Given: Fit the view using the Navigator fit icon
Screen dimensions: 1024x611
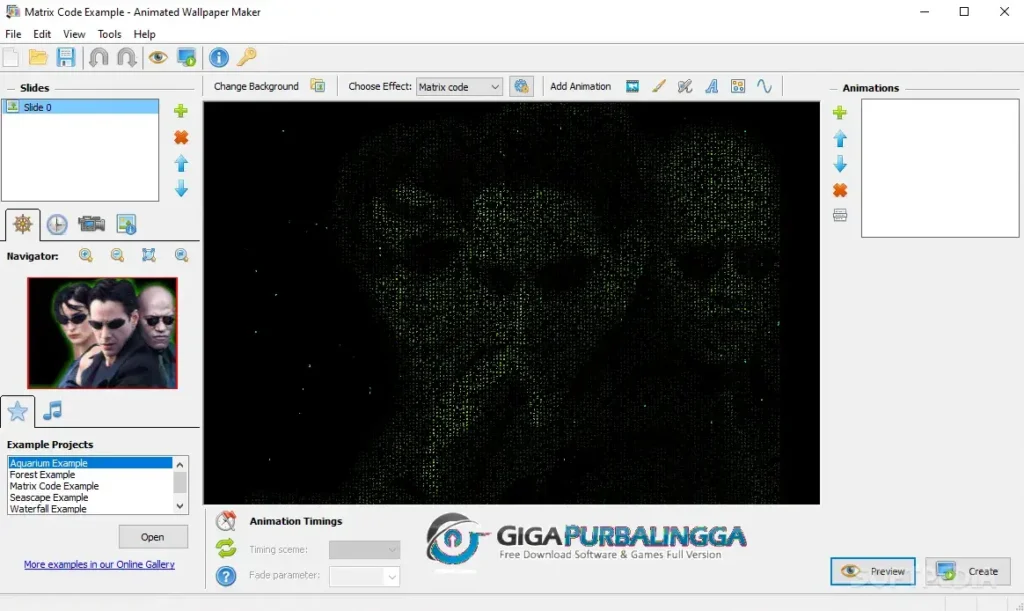Looking at the screenshot, I should [x=149, y=255].
